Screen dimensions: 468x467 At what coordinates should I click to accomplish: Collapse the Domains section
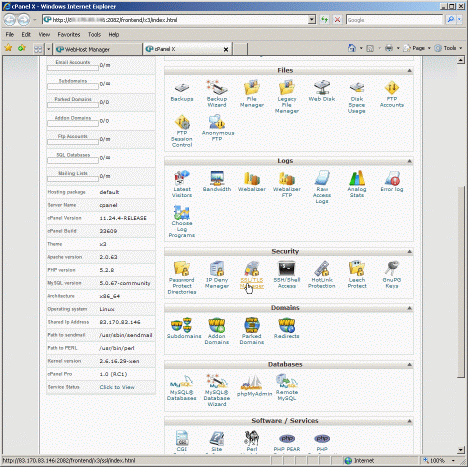pos(409,308)
